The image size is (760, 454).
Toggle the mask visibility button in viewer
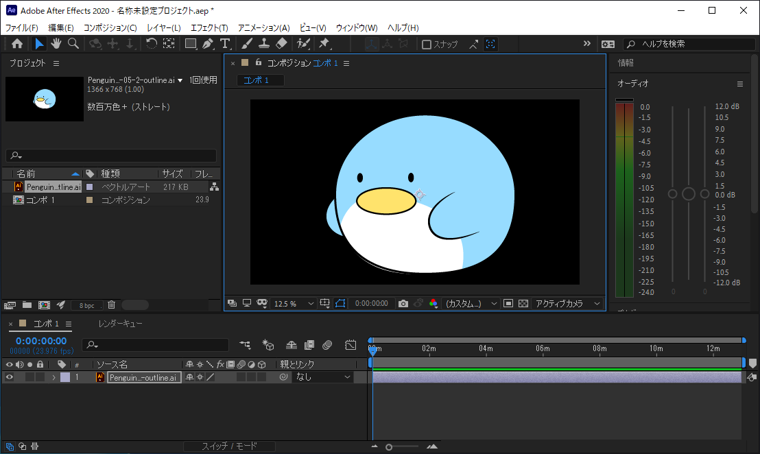(x=340, y=303)
